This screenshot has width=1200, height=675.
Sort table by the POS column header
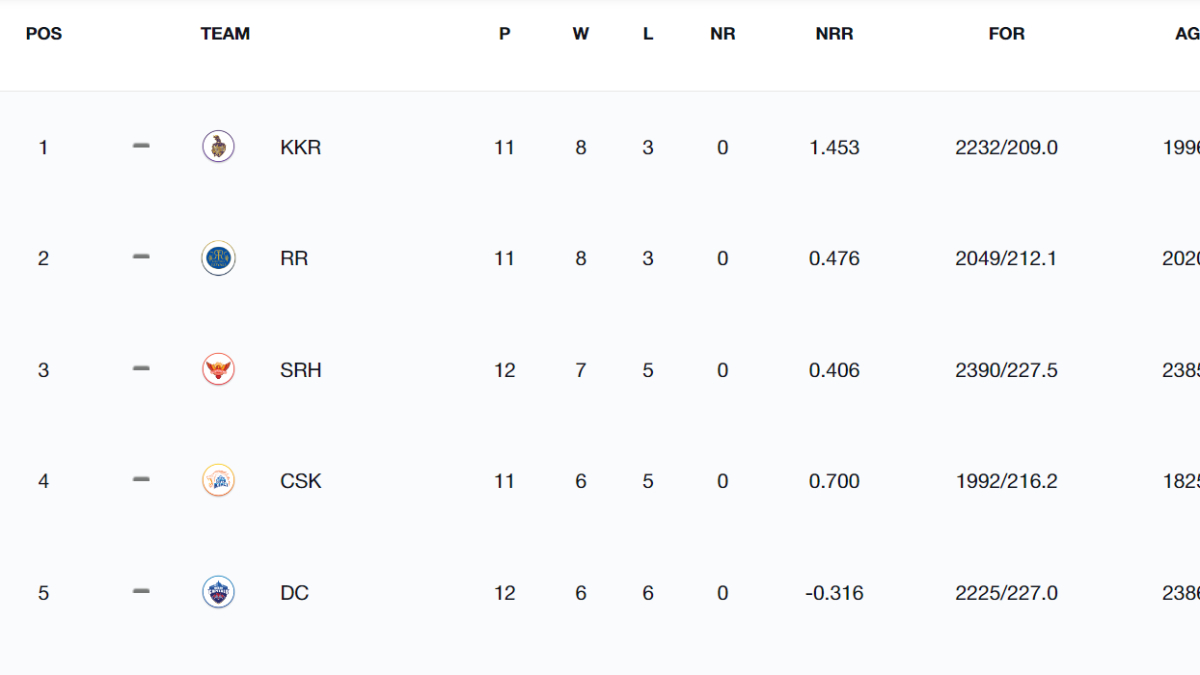[x=43, y=34]
